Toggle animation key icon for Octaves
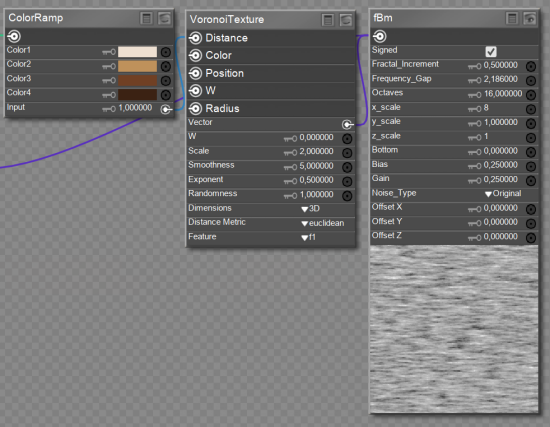 (x=475, y=95)
